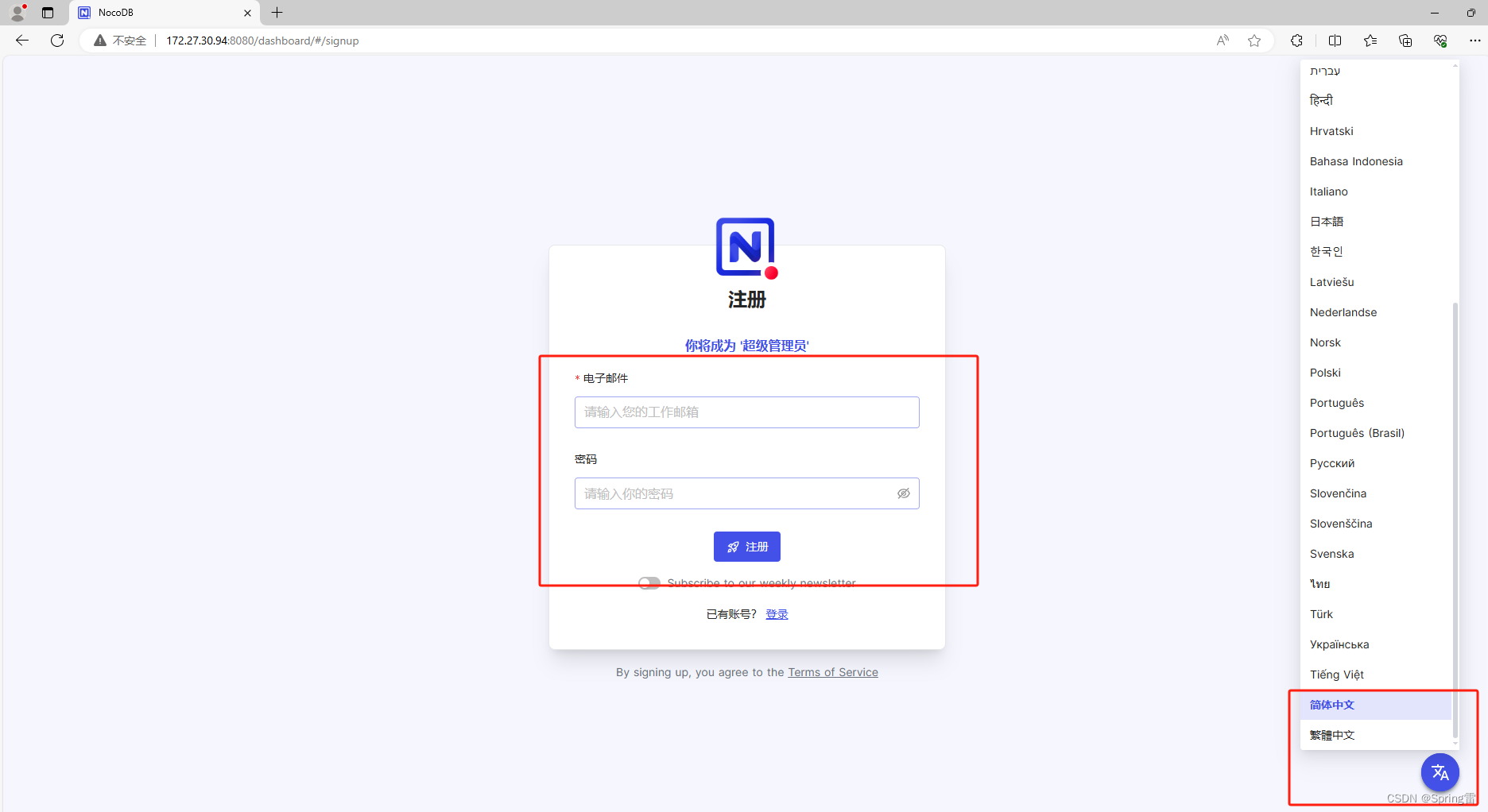Open the favorites list icon
The image size is (1488, 812).
coord(1370,41)
